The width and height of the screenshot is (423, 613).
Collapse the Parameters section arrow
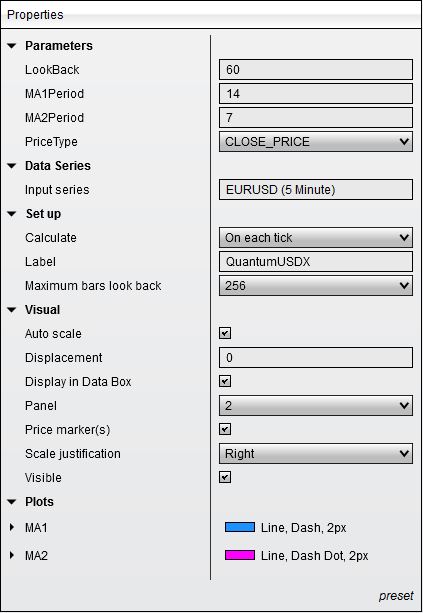12,46
